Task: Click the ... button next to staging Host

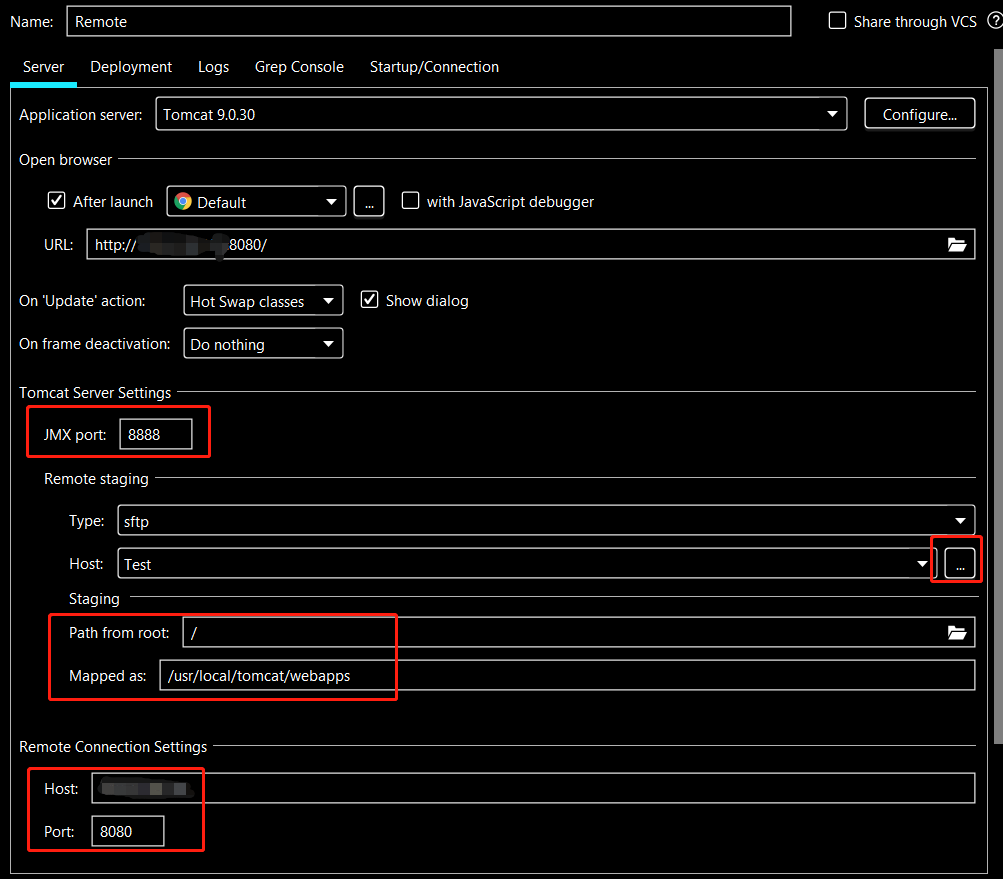Action: pos(960,564)
